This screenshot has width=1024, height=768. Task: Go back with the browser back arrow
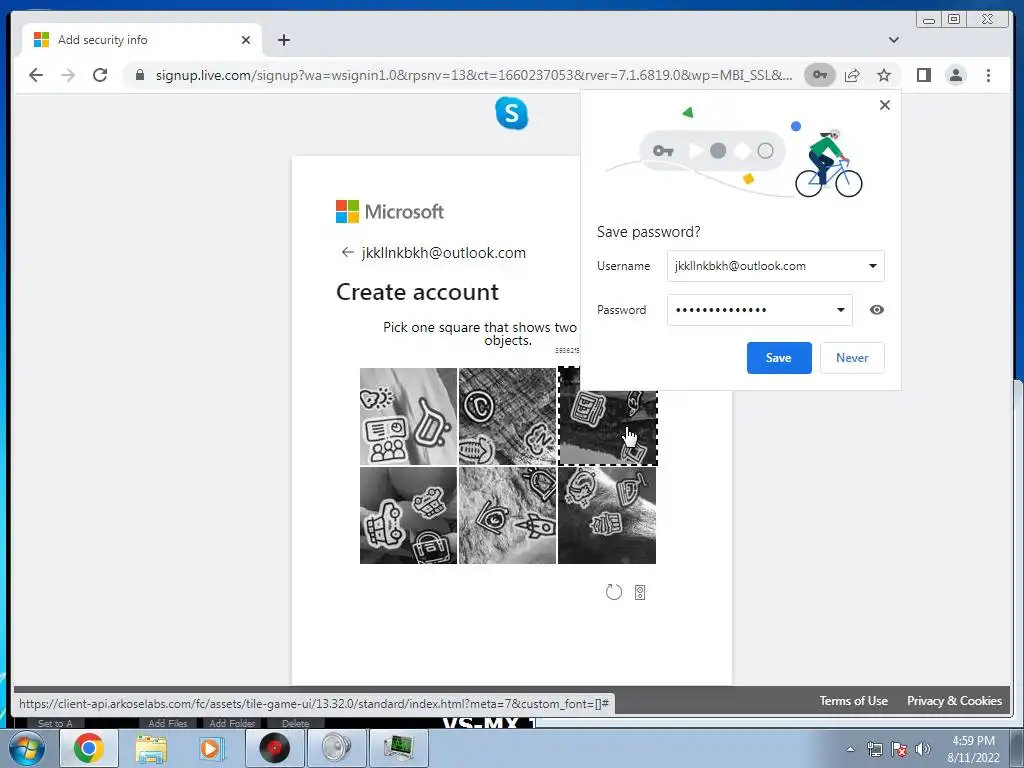[x=36, y=75]
